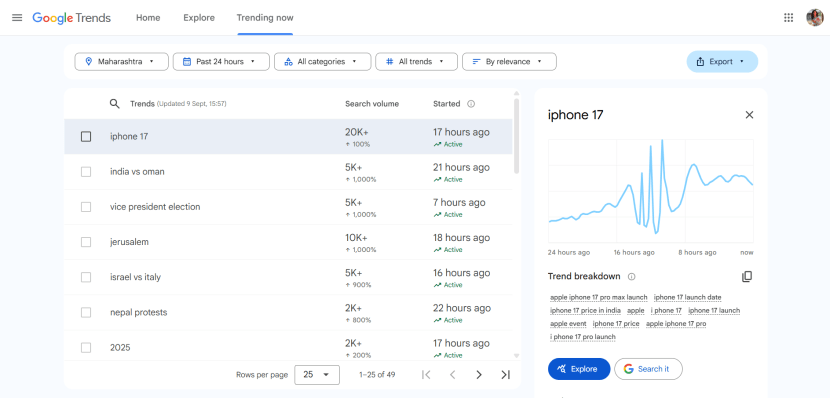Click the iphone 17 price in india term
The height and width of the screenshot is (398, 830).
point(585,311)
